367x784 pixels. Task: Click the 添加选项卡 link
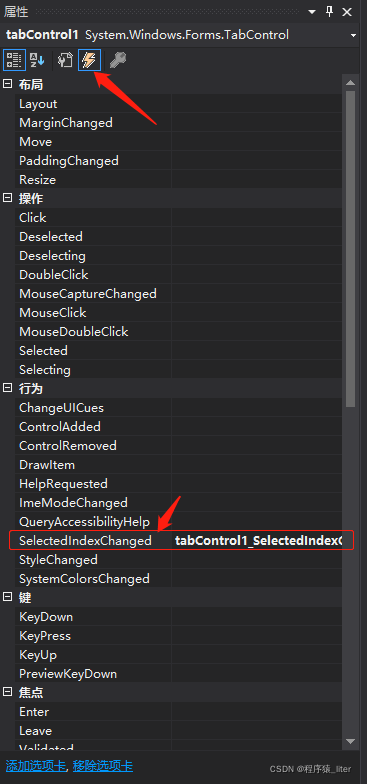click(36, 766)
